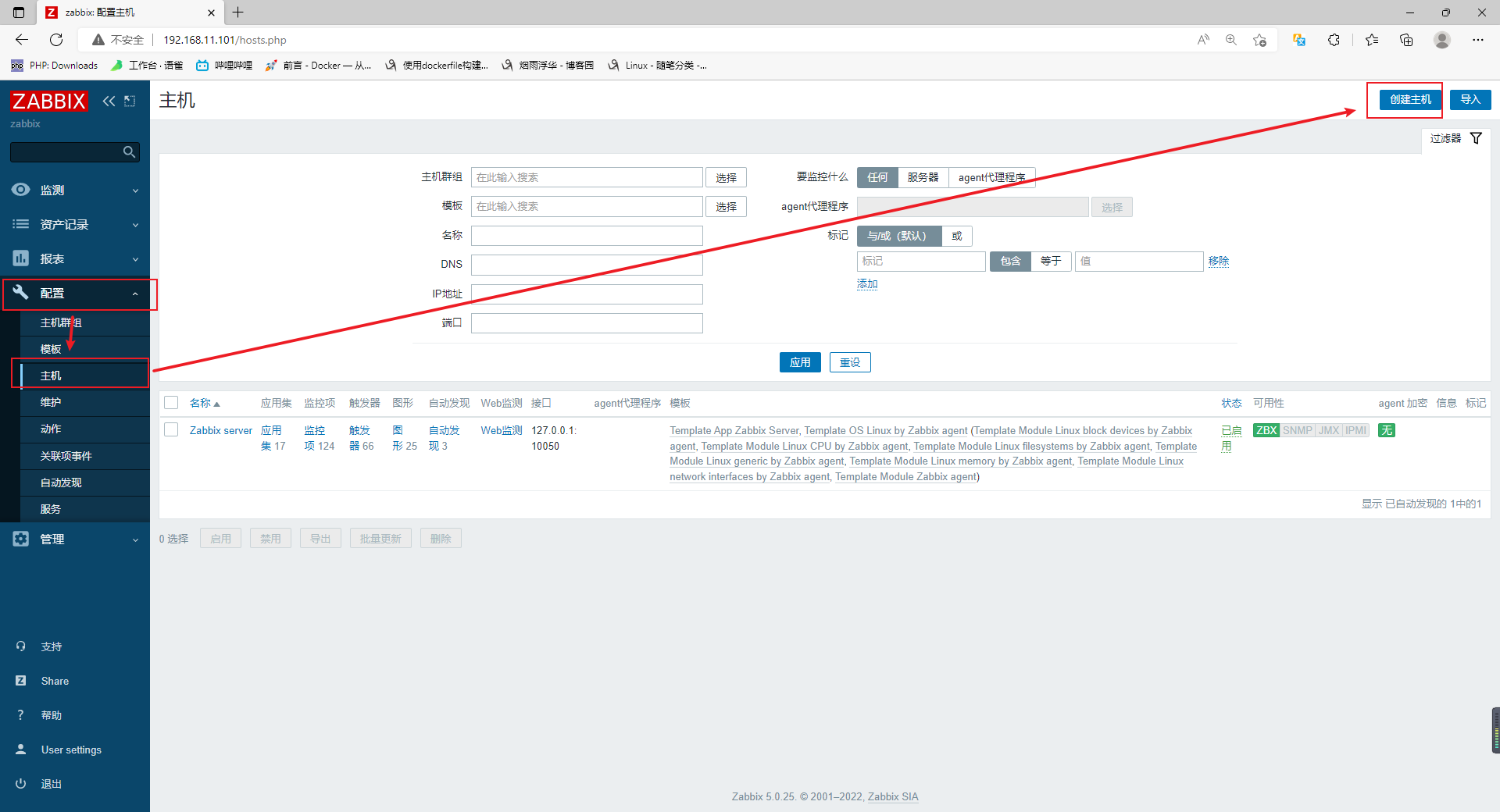Click the sidebar hide/kiosk icon
The width and height of the screenshot is (1500, 812).
point(130,101)
